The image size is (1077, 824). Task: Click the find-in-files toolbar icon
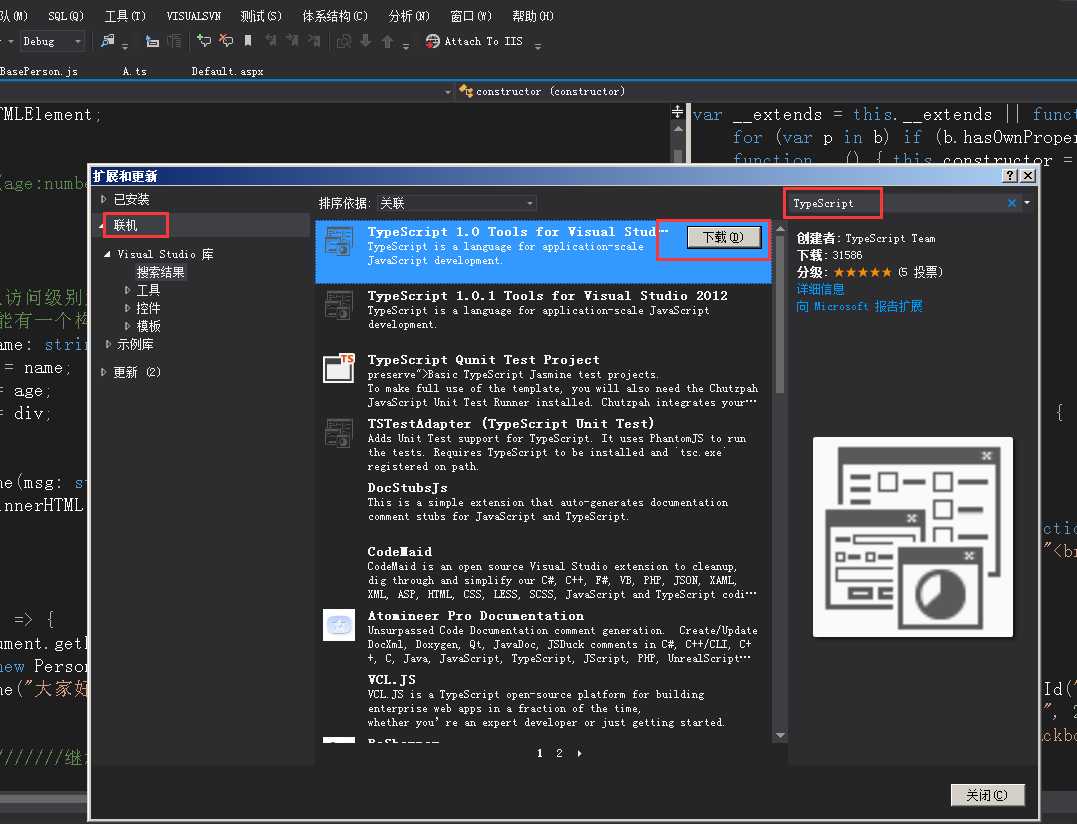(108, 41)
